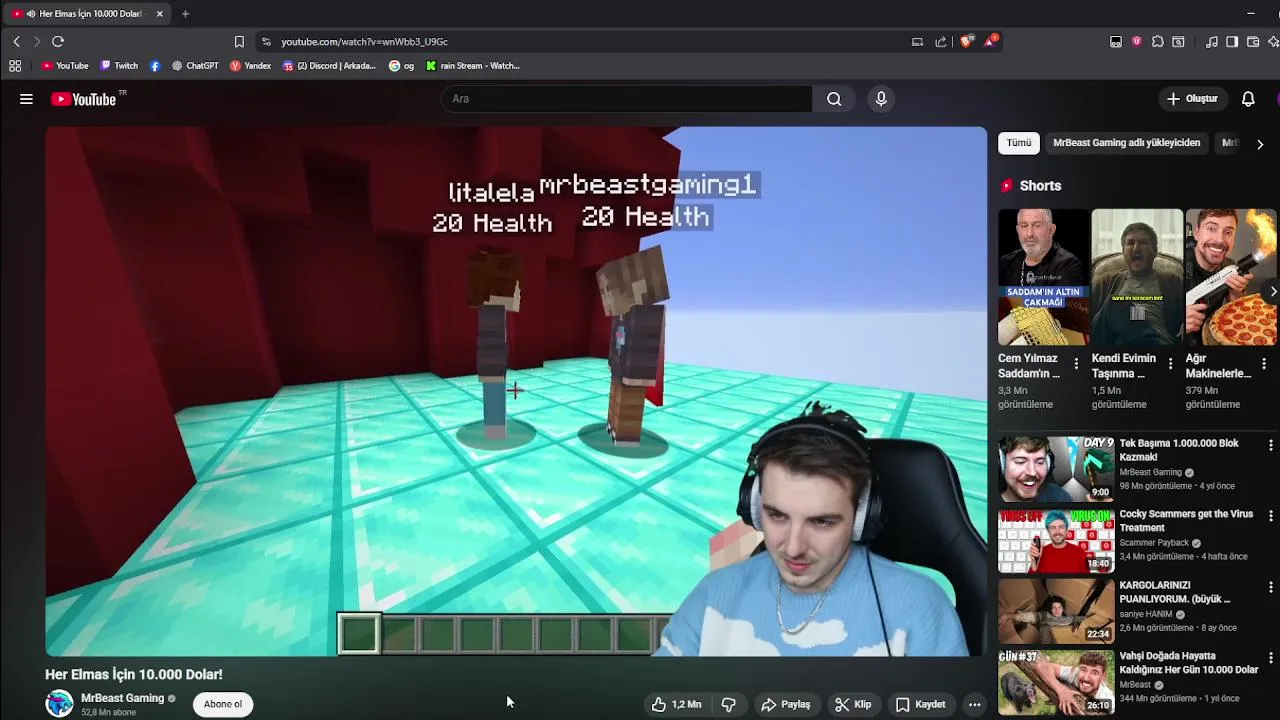Viewport: 1280px width, 720px height.
Task: Open the Yandex bookmark
Action: pos(251,66)
